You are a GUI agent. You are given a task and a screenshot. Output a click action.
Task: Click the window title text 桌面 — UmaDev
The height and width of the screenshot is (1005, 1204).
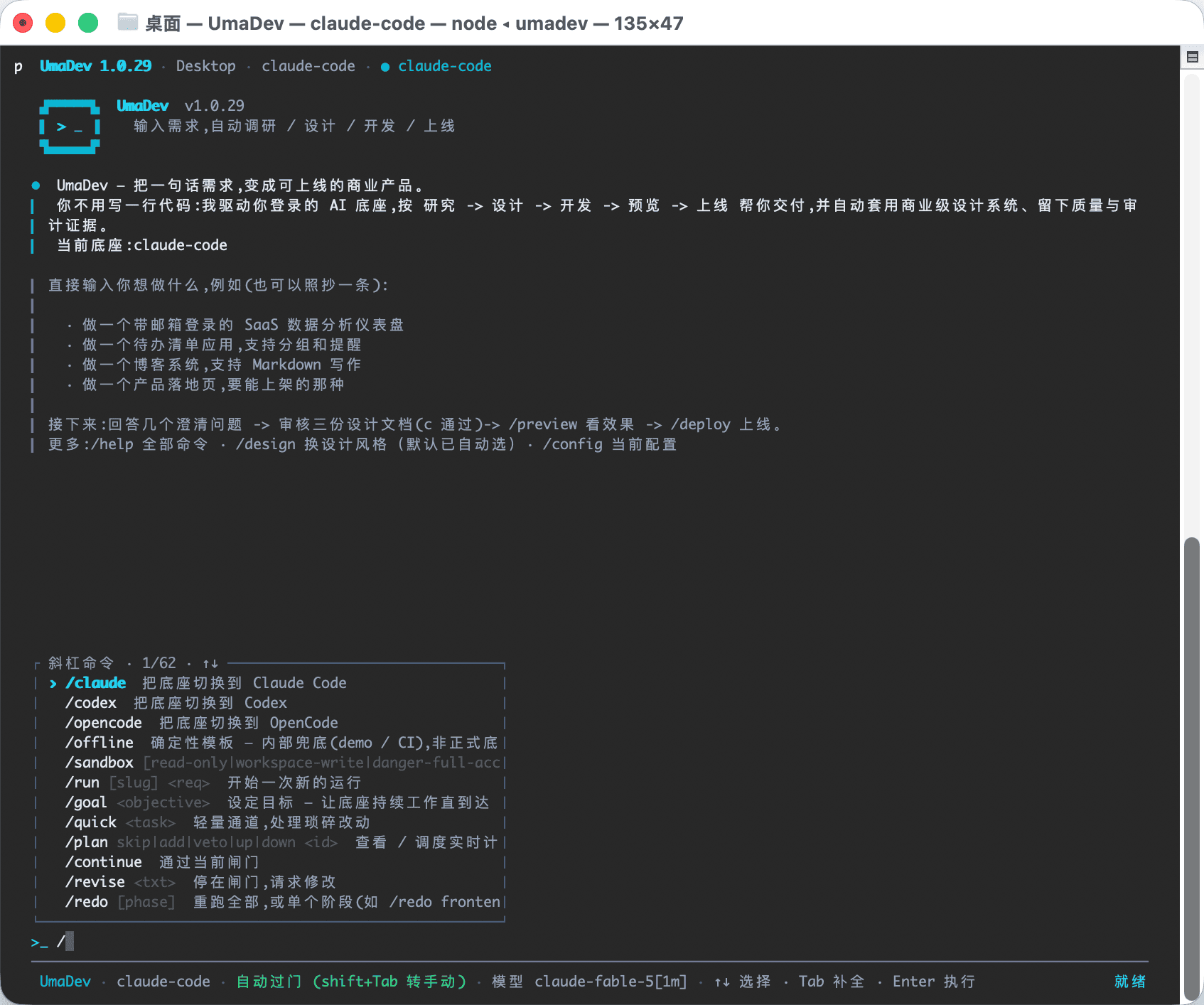[x=215, y=23]
